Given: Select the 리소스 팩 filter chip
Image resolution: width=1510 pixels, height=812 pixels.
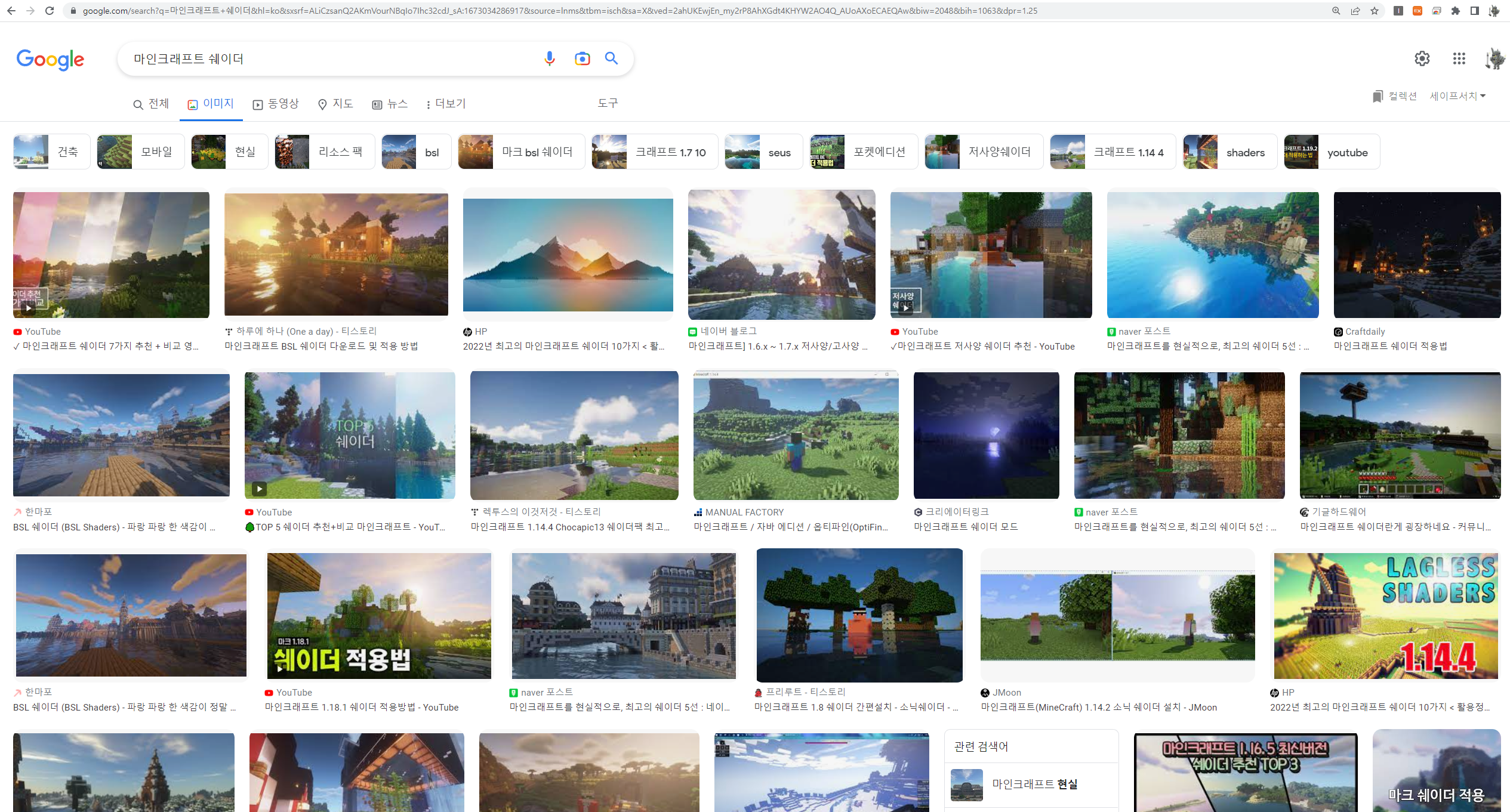Looking at the screenshot, I should 325,152.
